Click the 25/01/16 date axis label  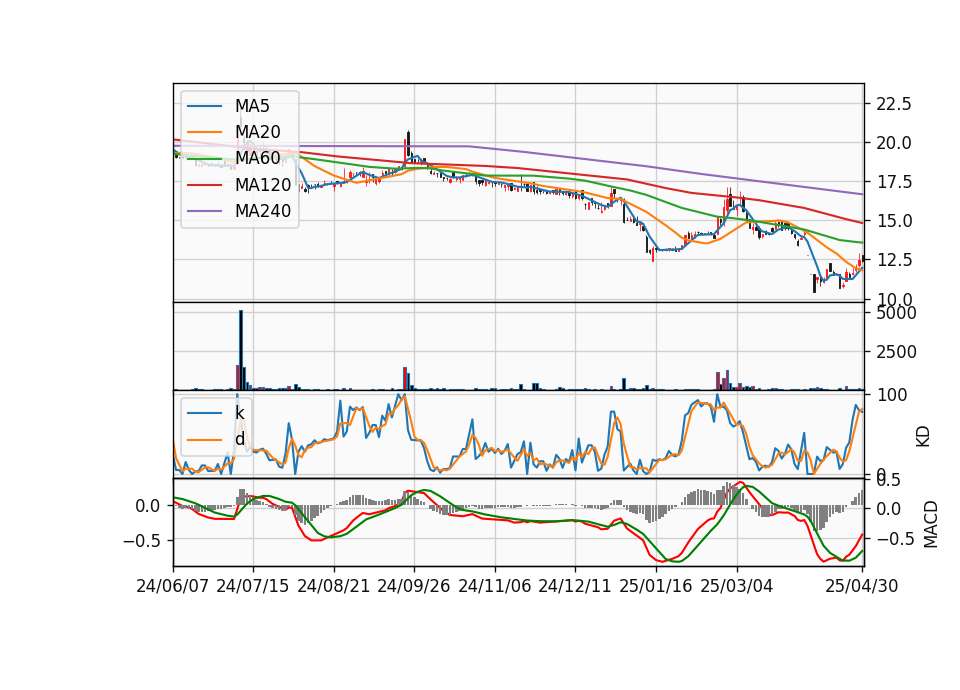656,586
